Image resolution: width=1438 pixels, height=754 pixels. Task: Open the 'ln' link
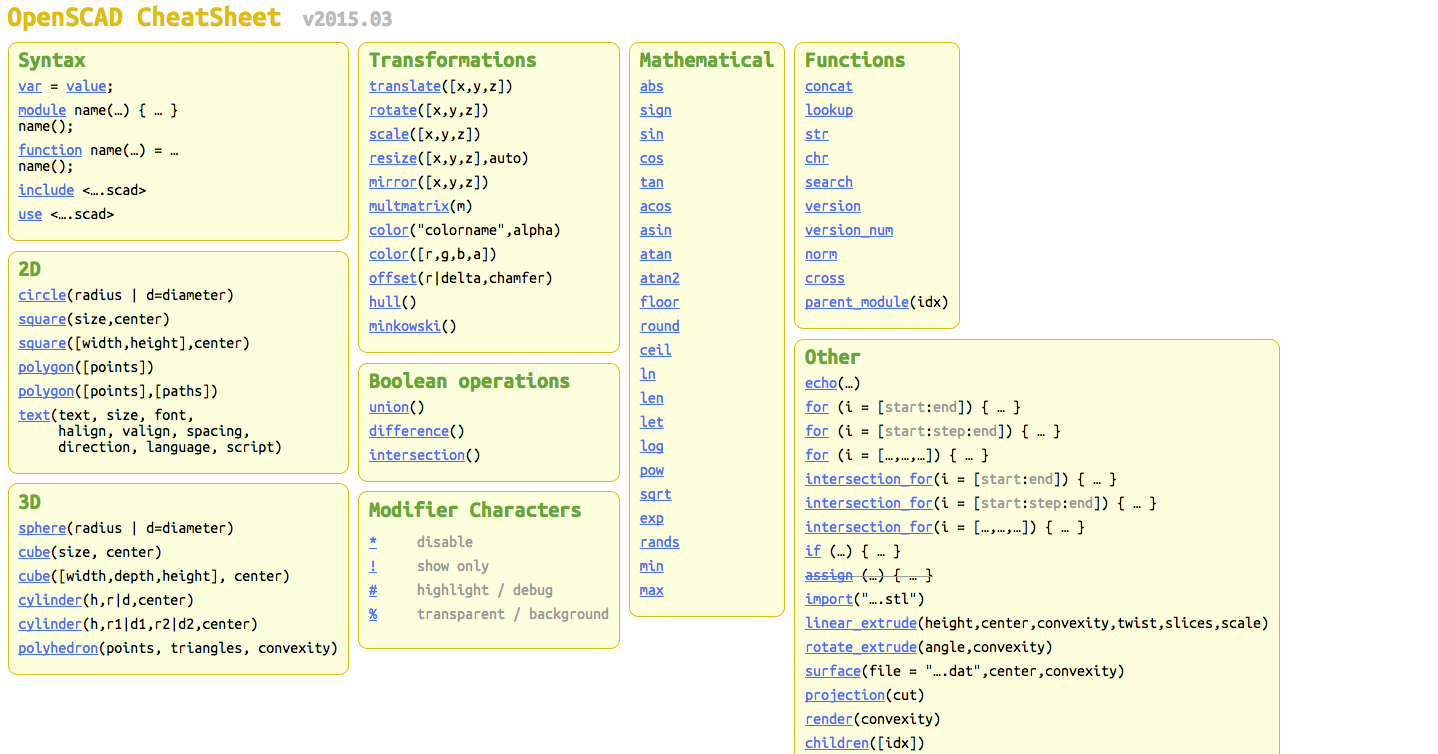coord(648,374)
